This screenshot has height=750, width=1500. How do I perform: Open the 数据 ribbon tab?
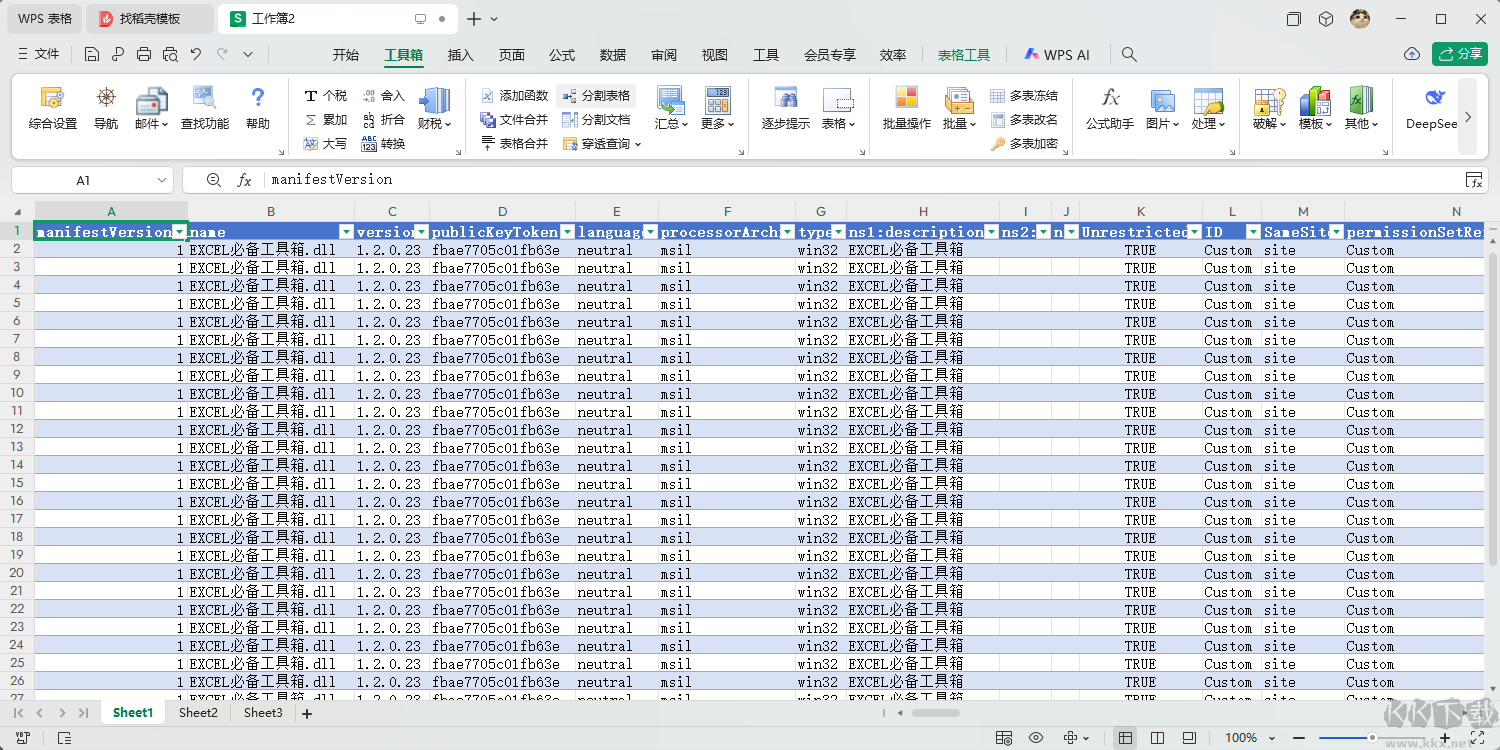613,55
